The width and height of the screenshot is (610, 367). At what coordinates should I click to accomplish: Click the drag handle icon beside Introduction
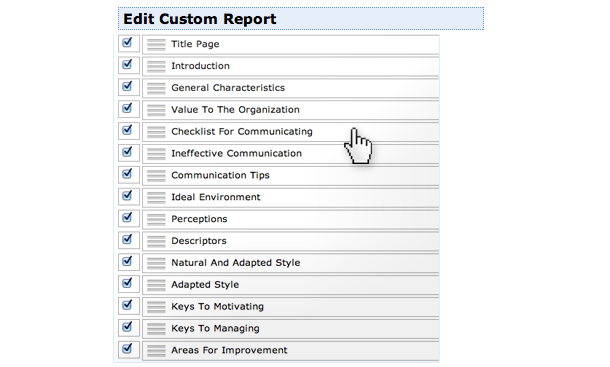pos(156,66)
